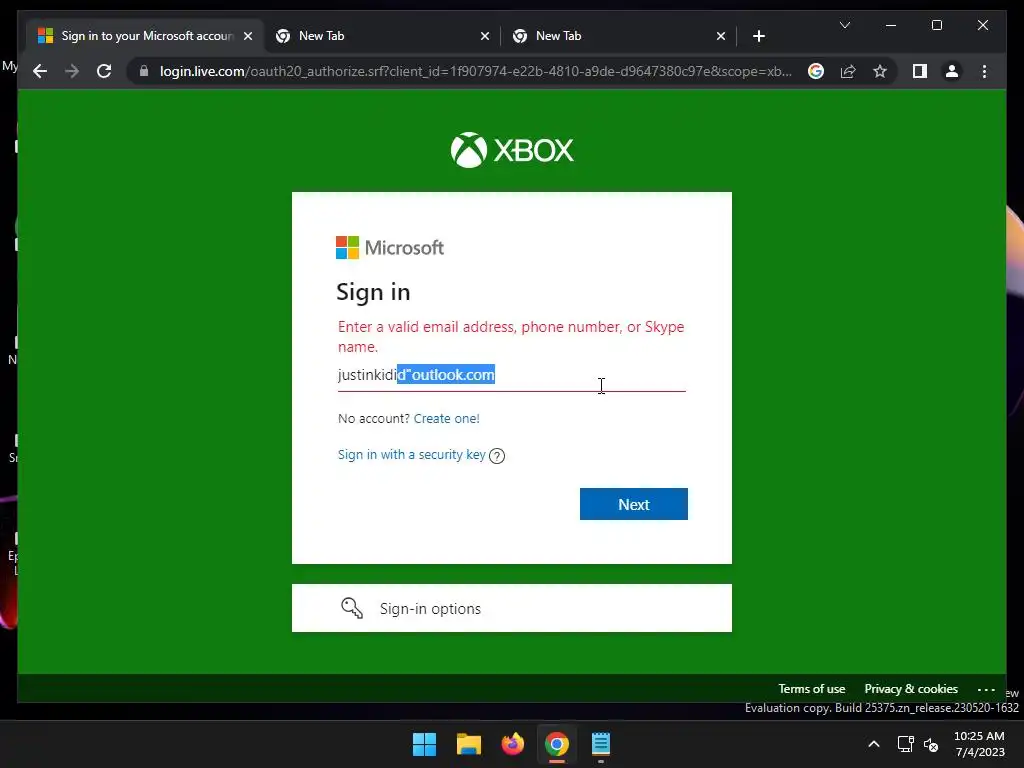Open a new browser tab

pos(758,37)
